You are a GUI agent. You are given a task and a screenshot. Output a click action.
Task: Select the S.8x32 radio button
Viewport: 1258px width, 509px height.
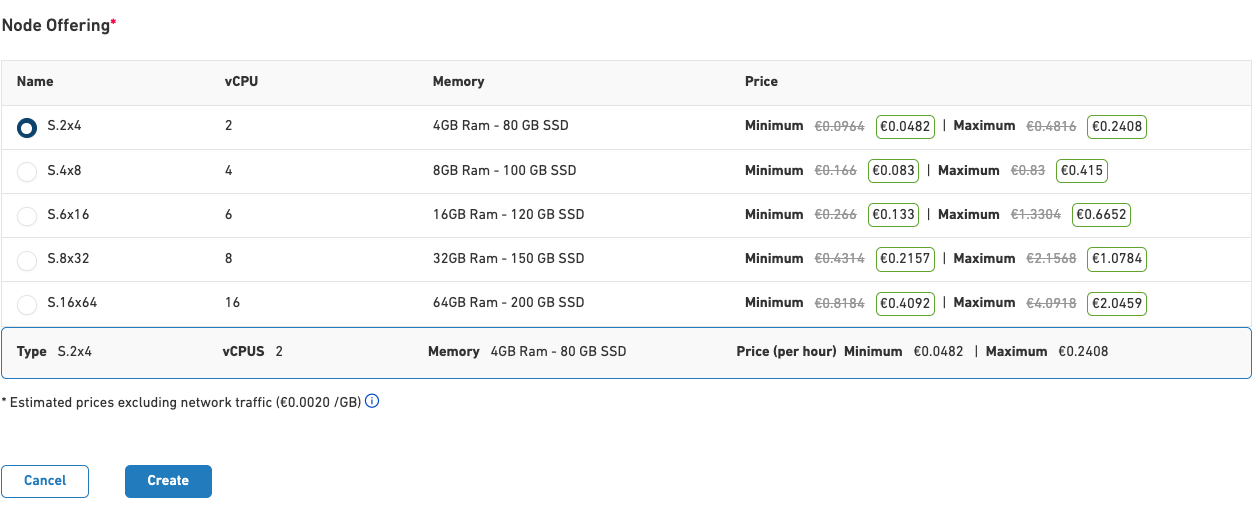point(27,260)
